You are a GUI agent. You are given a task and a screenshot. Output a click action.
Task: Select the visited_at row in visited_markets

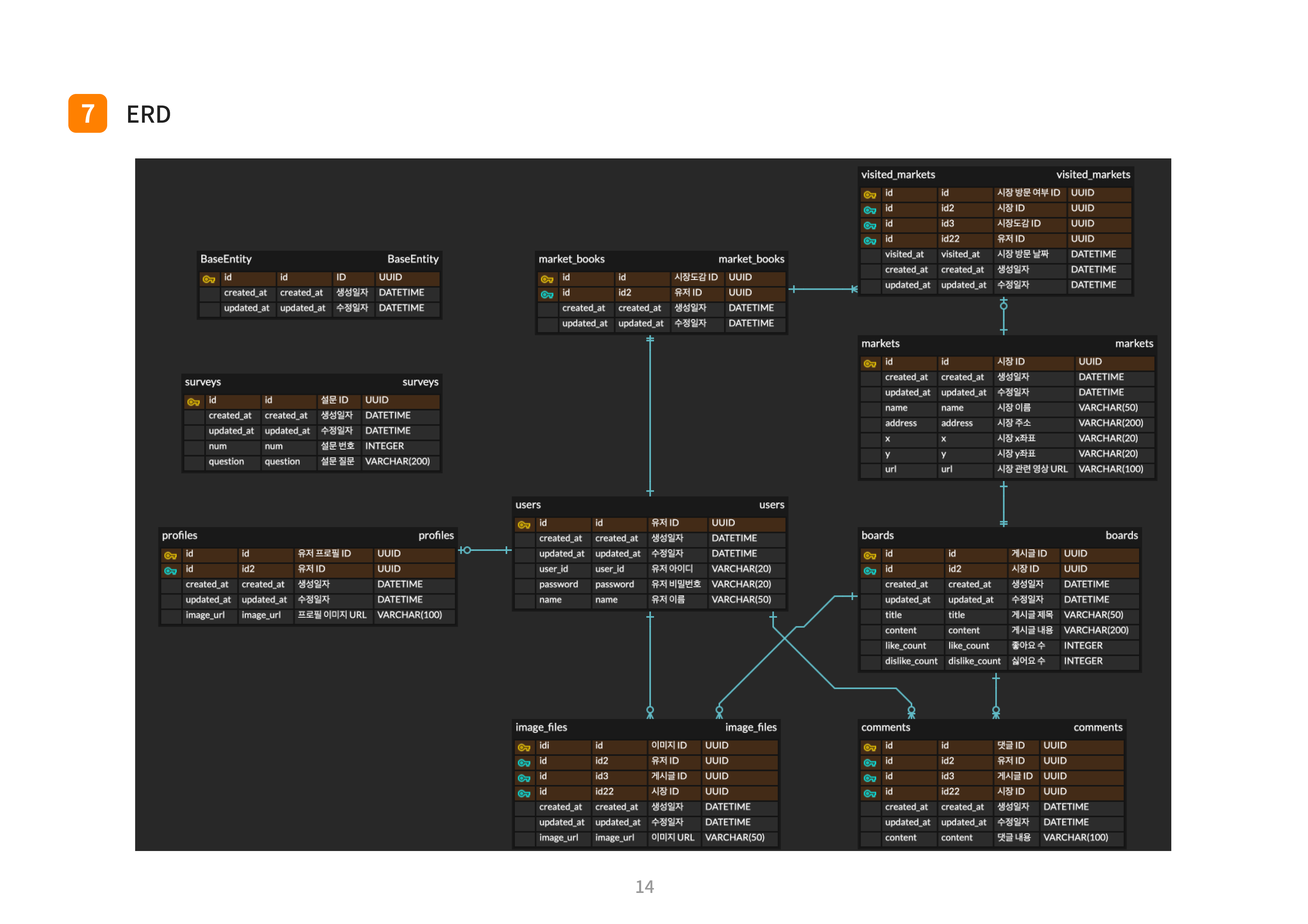click(x=994, y=255)
